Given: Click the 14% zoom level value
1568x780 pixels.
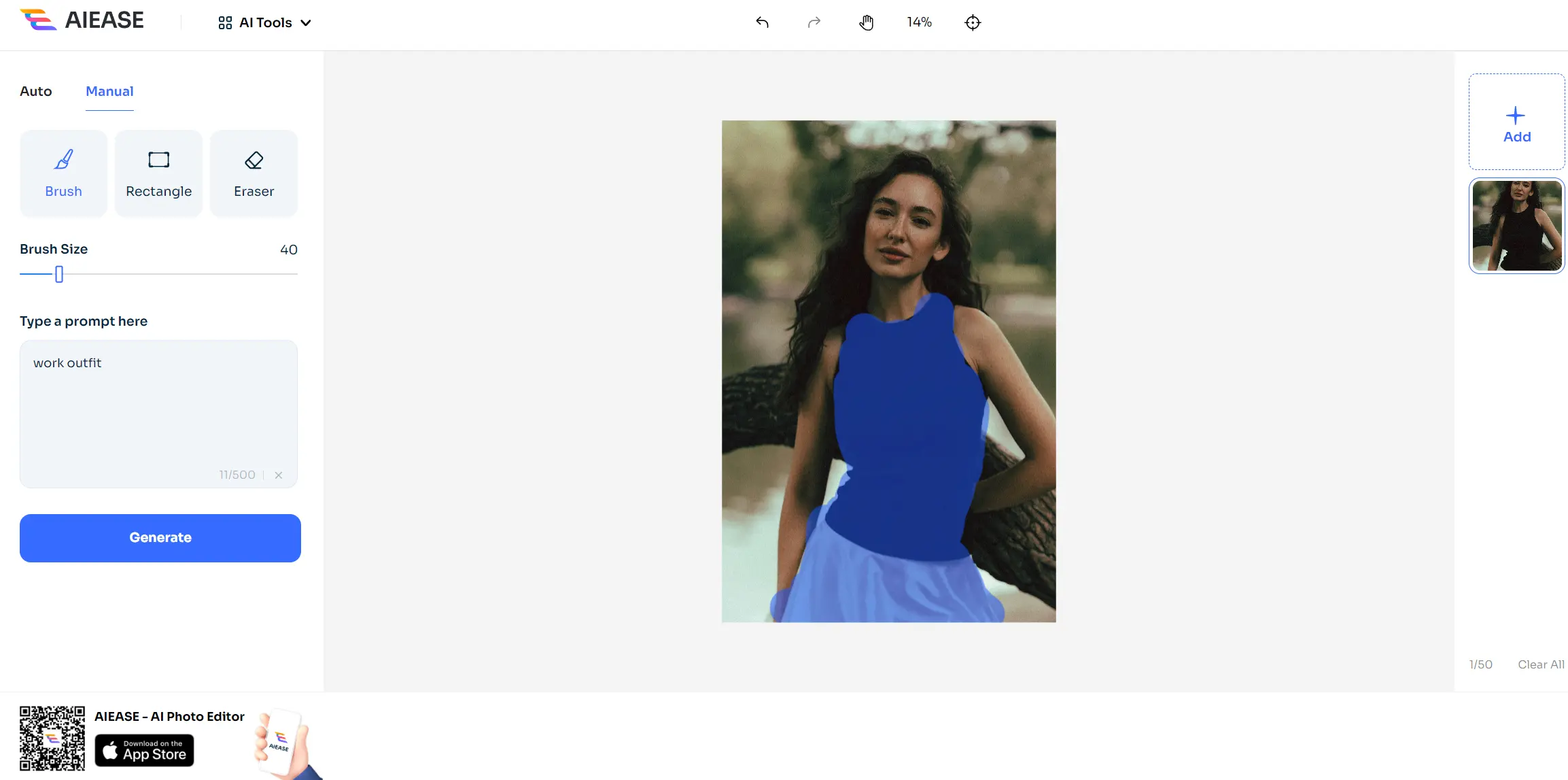Looking at the screenshot, I should pyautogui.click(x=919, y=22).
